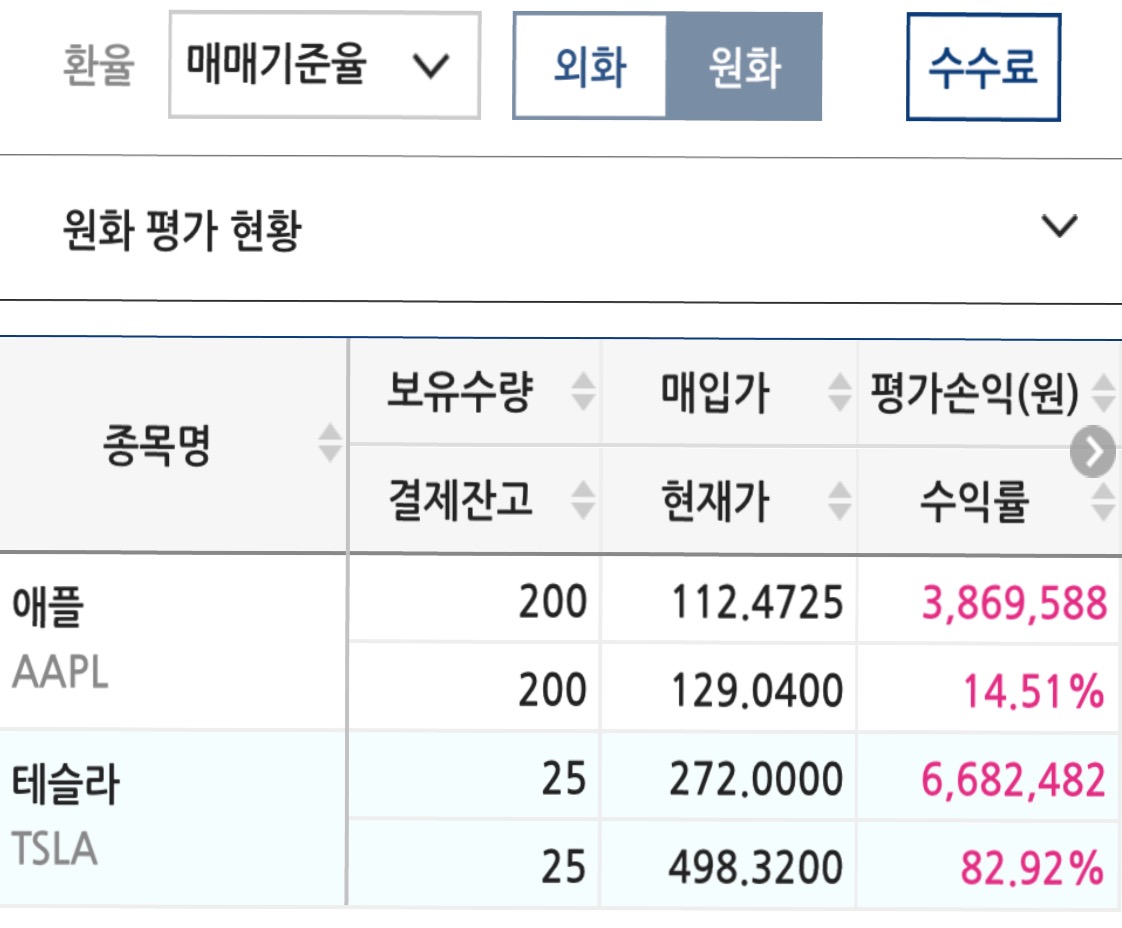Click the 보유수량 column header
This screenshot has width=1122, height=928.
(460, 391)
